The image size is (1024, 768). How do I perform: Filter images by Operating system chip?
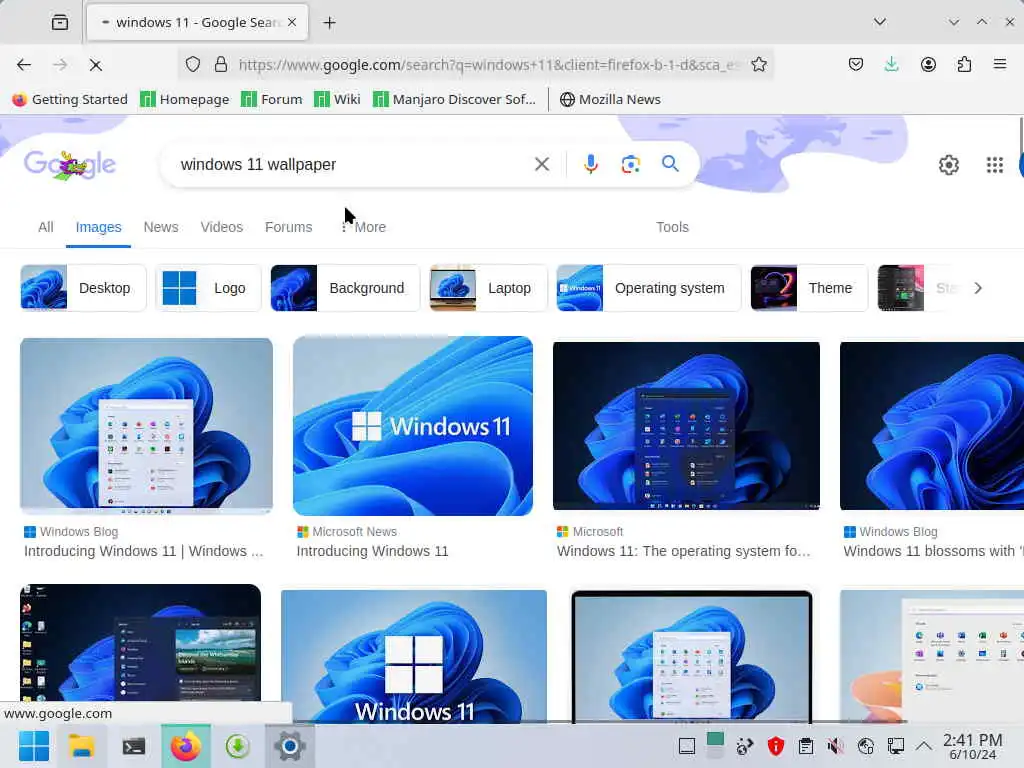click(648, 288)
